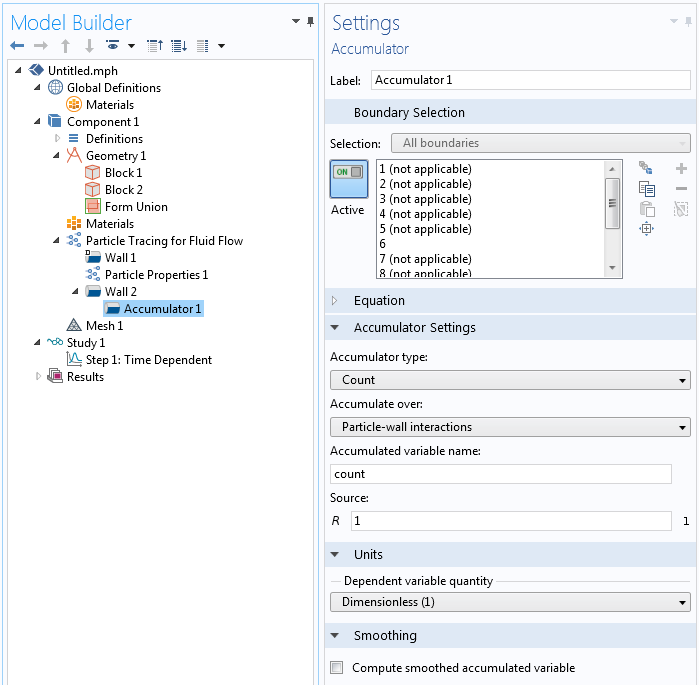Open the Show options dropdown arrow
The image size is (699, 685).
[x=132, y=46]
